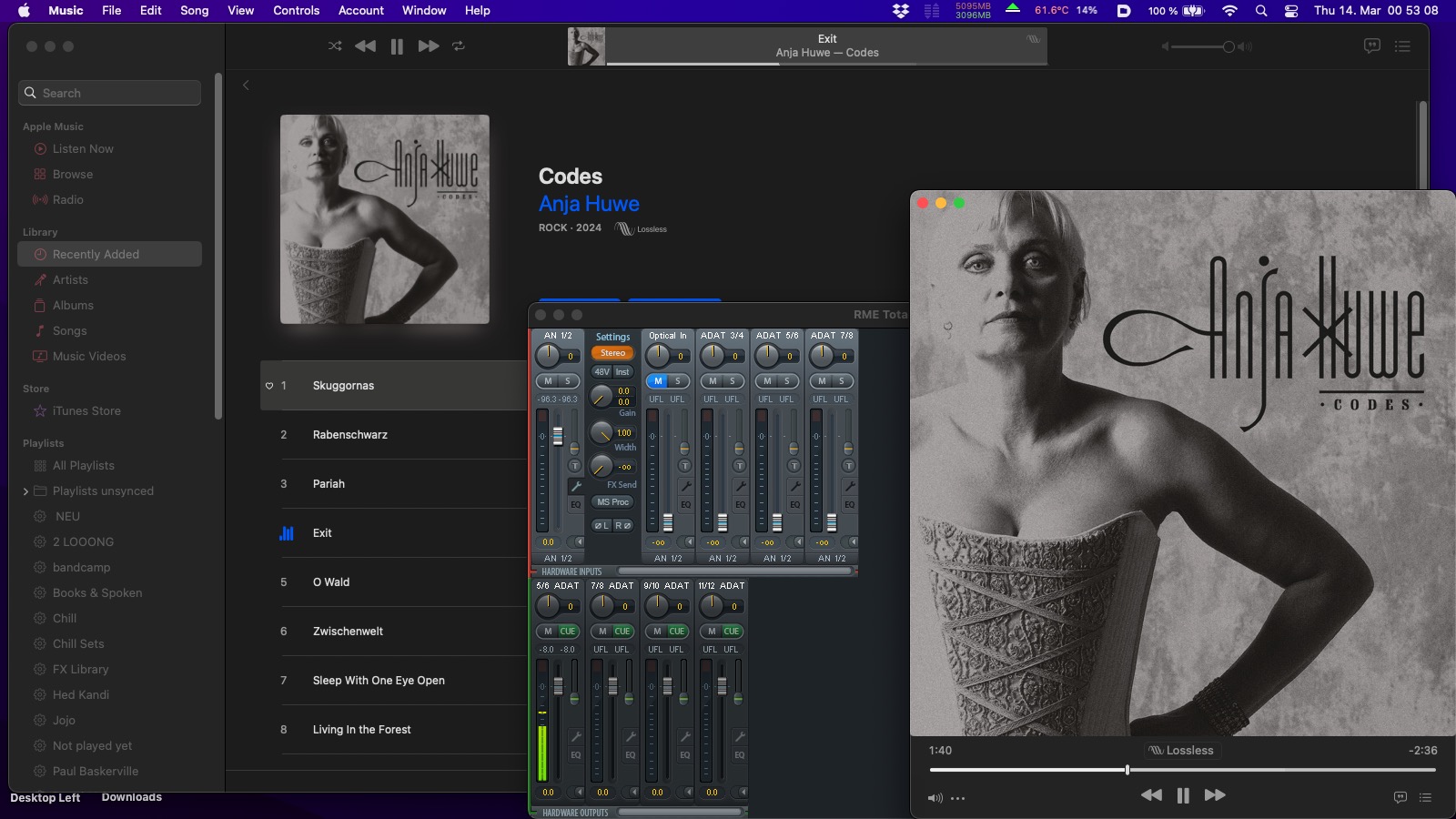The width and height of the screenshot is (1456, 819).
Task: Click AN 1/2 input fader handle
Action: (558, 436)
